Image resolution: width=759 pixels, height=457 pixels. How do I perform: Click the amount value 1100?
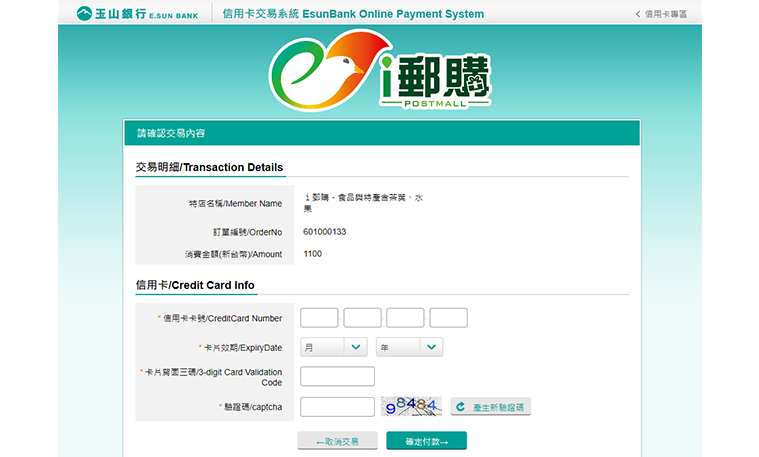click(313, 254)
